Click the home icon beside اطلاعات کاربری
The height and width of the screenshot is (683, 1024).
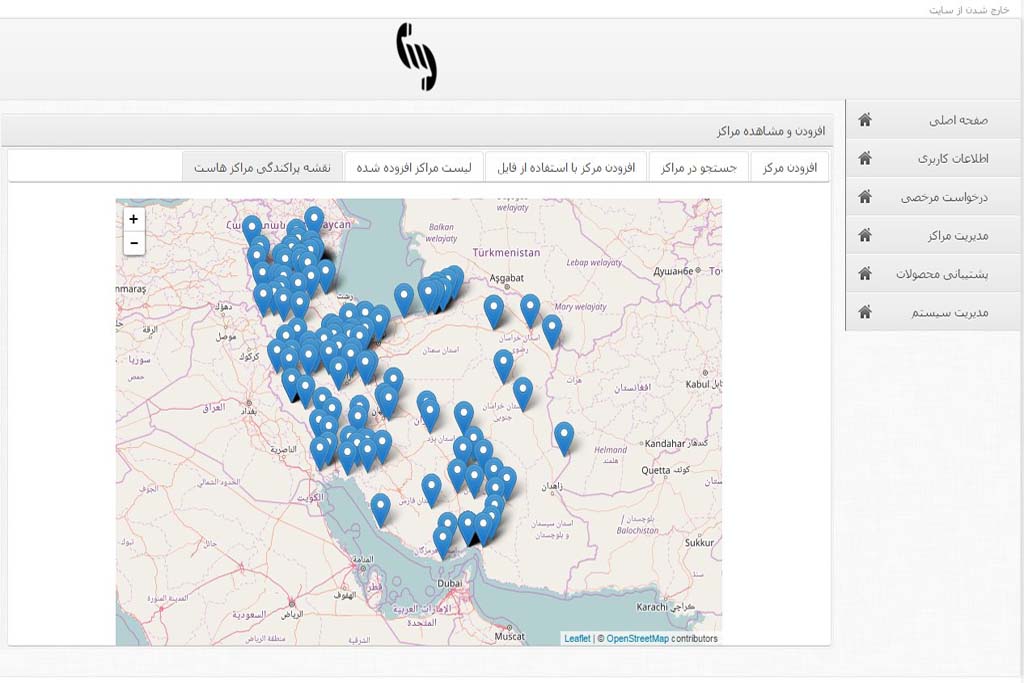[865, 158]
